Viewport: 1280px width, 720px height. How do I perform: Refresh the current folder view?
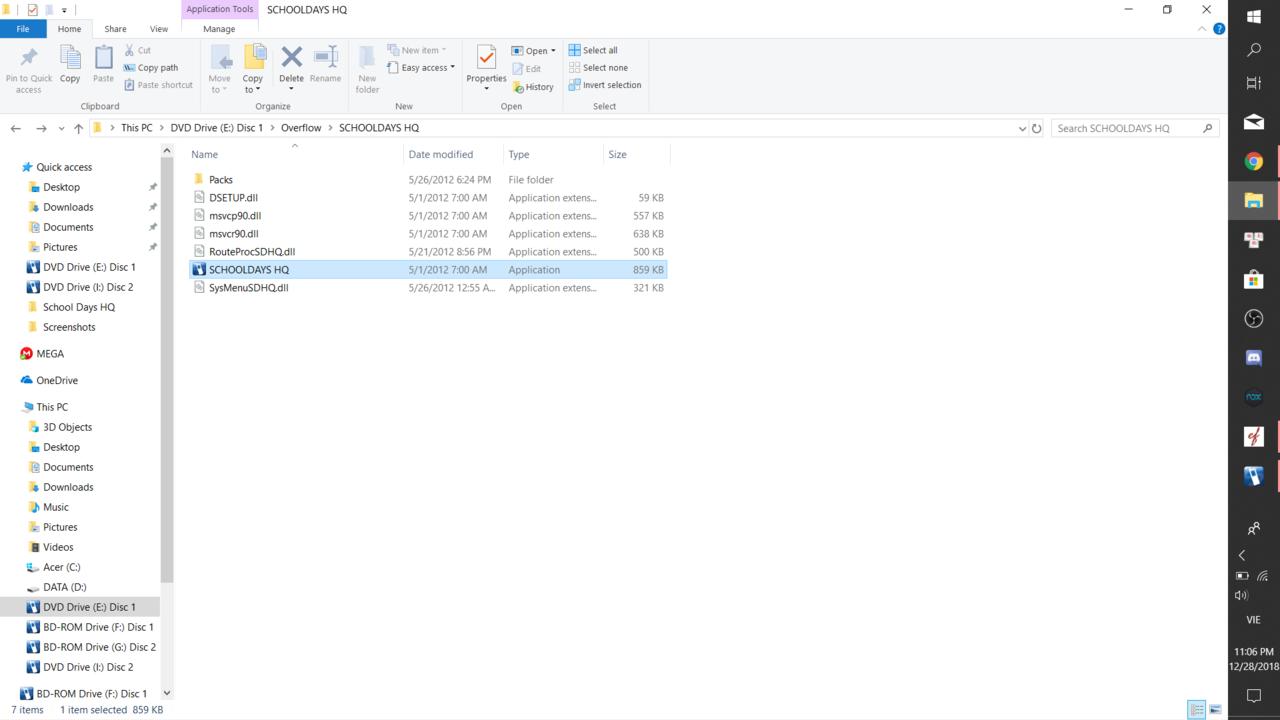point(1037,128)
